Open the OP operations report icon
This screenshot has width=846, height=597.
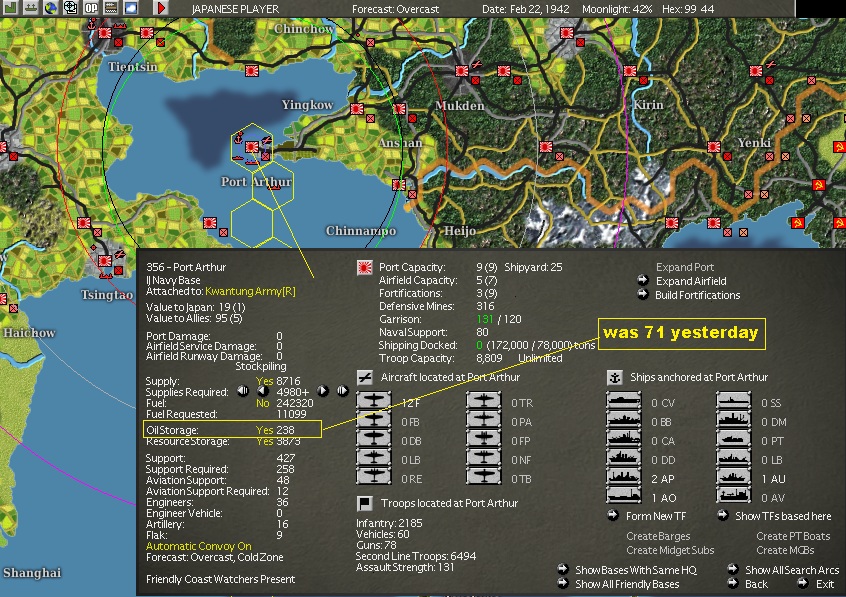click(x=91, y=8)
